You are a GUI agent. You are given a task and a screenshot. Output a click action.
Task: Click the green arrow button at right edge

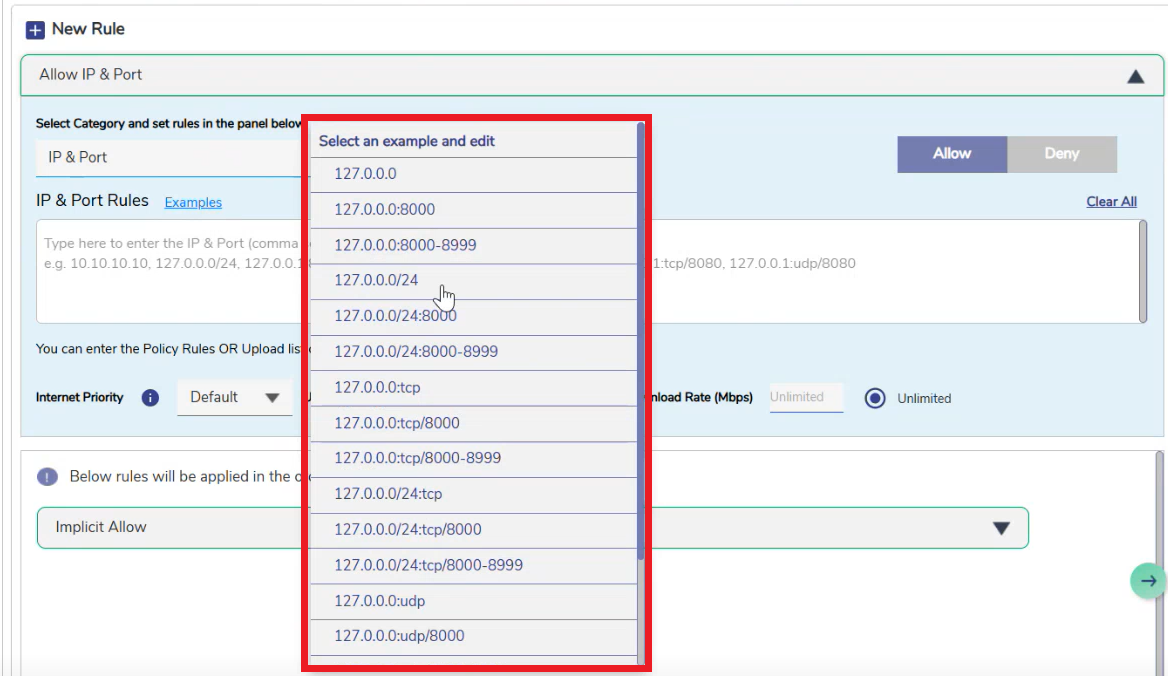pyautogui.click(x=1148, y=581)
